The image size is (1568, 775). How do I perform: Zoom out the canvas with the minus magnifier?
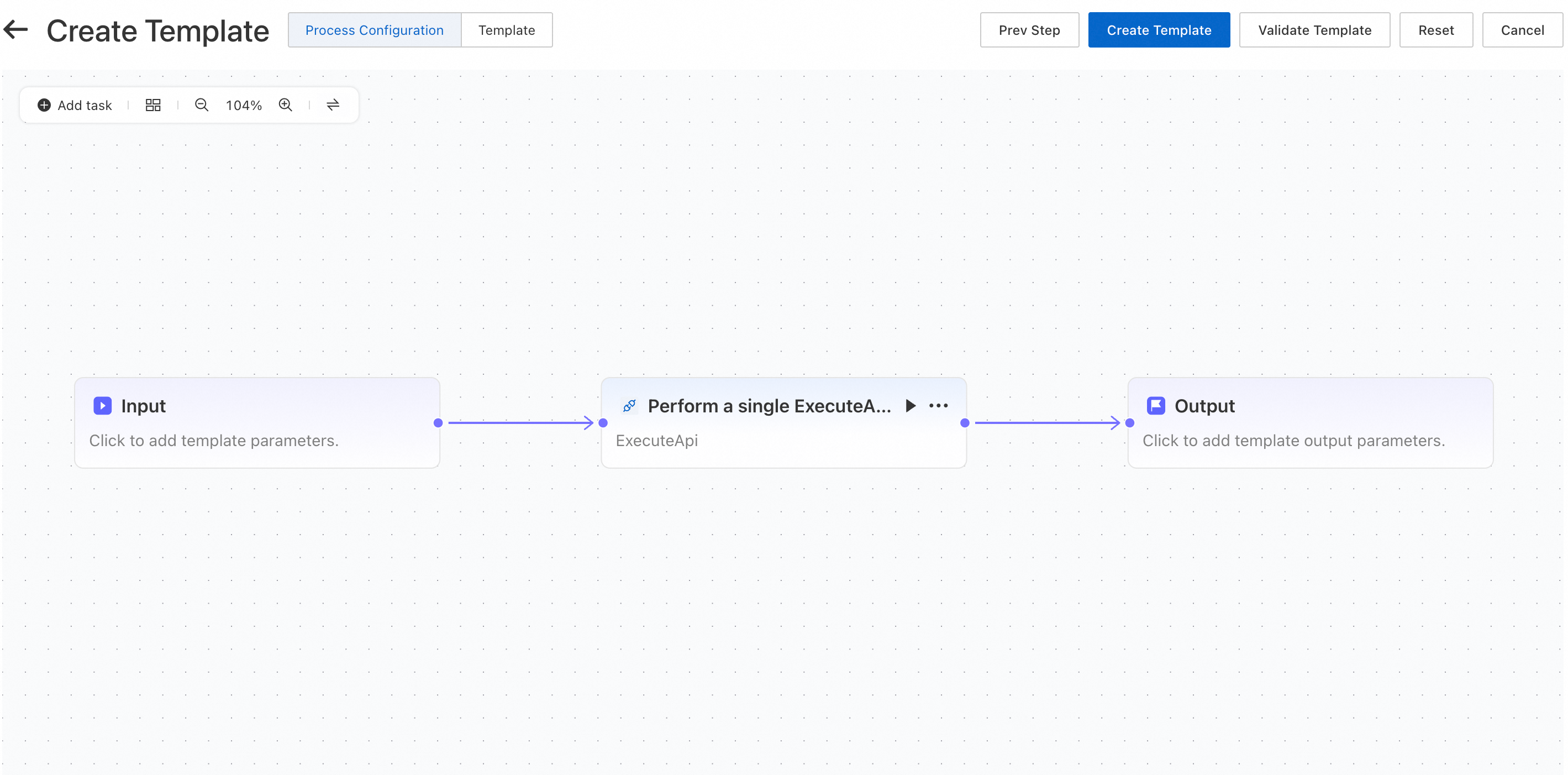pos(202,106)
